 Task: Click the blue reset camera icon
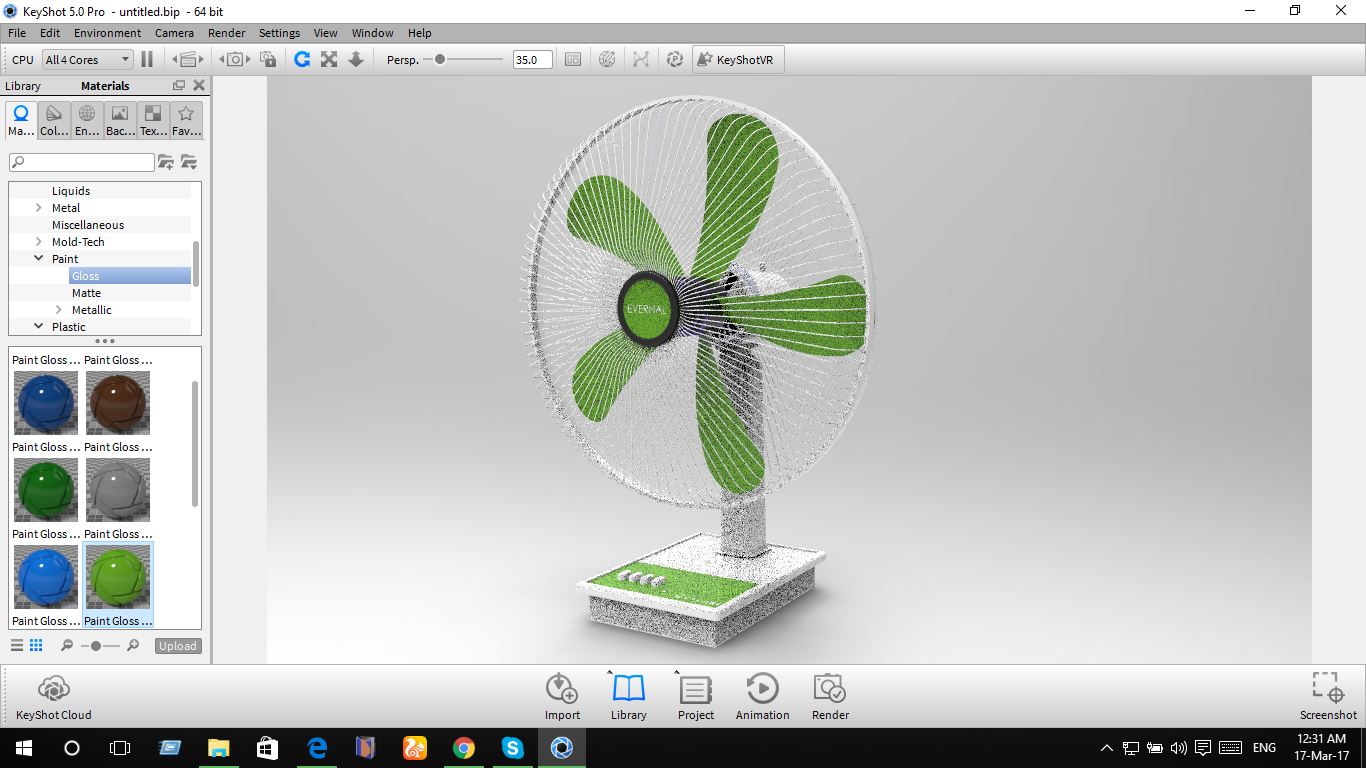click(302, 60)
